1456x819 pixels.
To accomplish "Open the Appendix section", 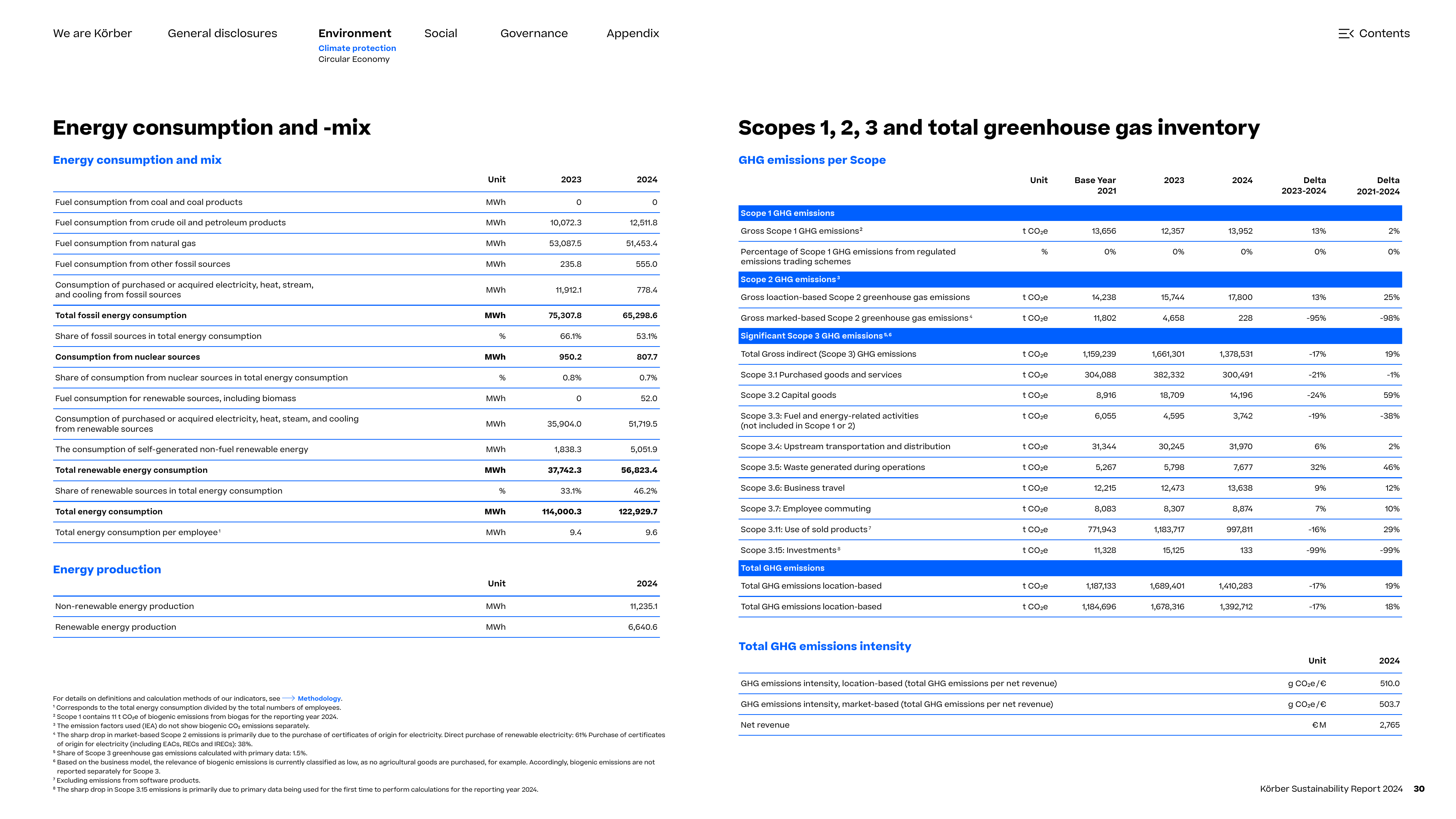I will tap(633, 33).
